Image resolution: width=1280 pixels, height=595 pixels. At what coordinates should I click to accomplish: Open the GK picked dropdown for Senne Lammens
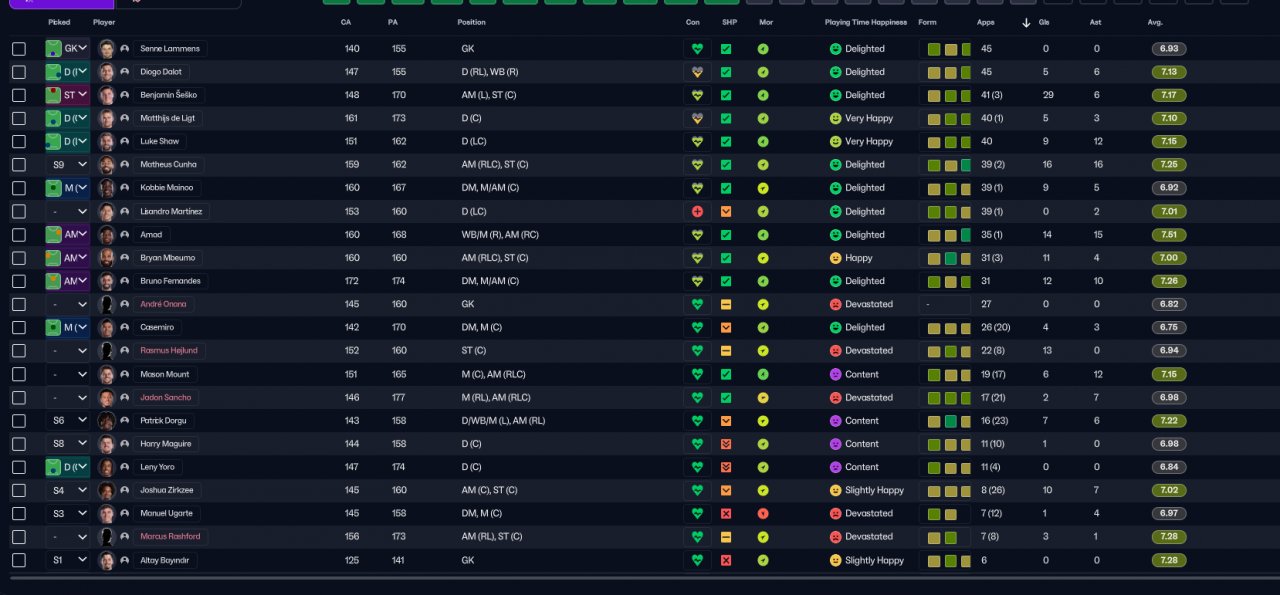click(67, 48)
